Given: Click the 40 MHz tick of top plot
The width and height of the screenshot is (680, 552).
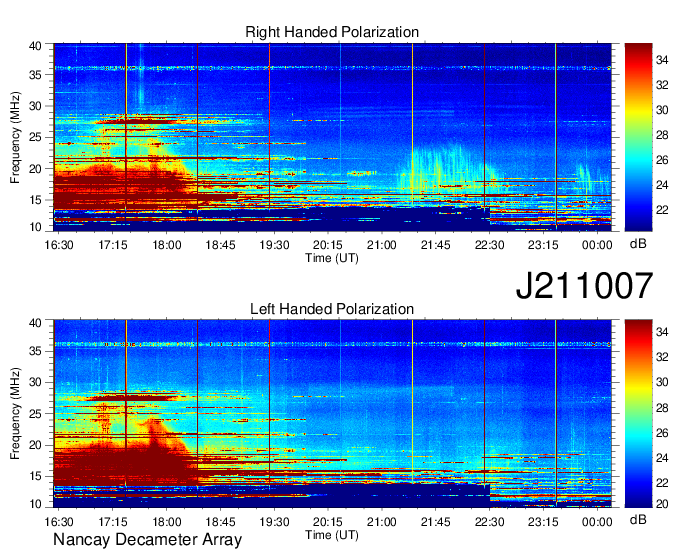Looking at the screenshot, I should (x=35, y=46).
